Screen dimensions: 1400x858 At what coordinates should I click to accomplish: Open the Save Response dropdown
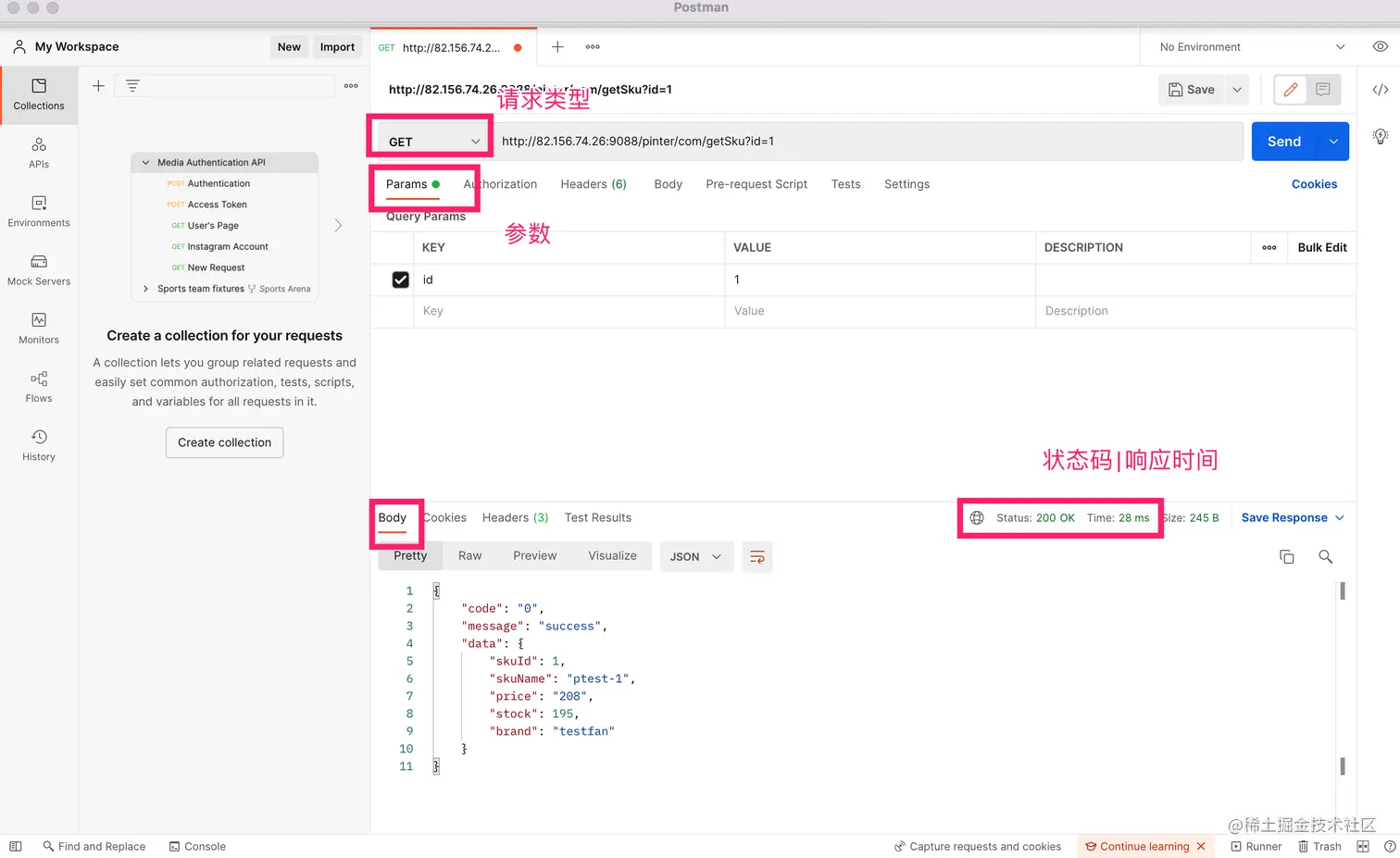[1293, 518]
